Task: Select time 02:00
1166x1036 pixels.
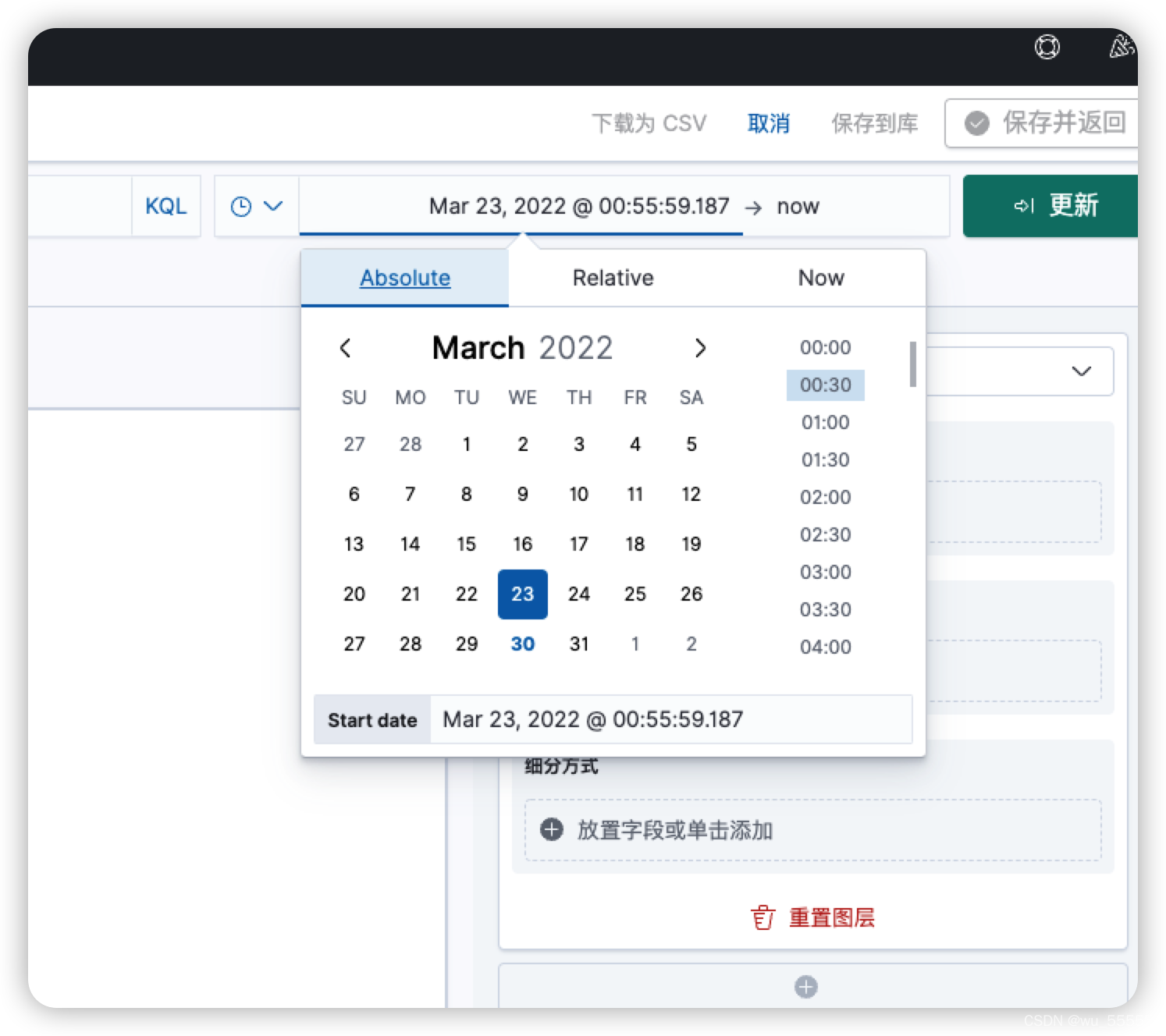Action: 826,498
